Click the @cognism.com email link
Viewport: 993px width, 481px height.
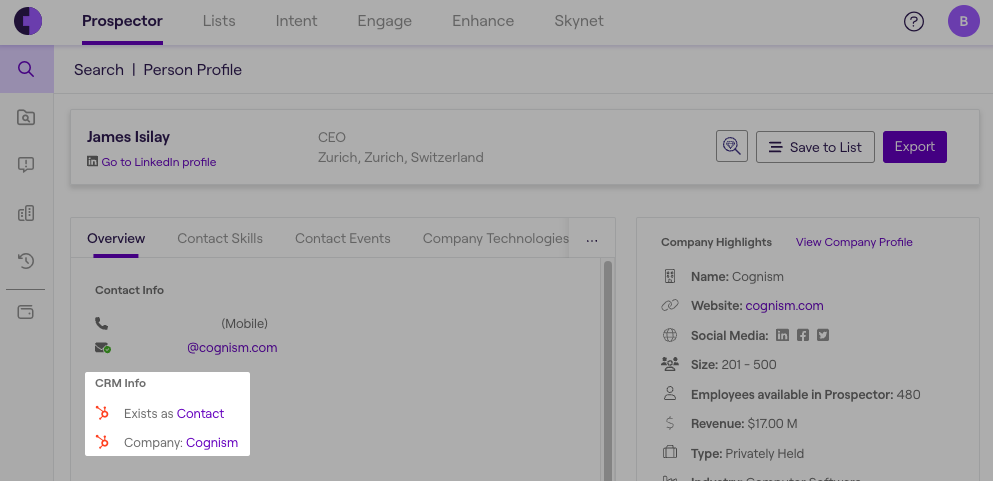pyautogui.click(x=232, y=347)
